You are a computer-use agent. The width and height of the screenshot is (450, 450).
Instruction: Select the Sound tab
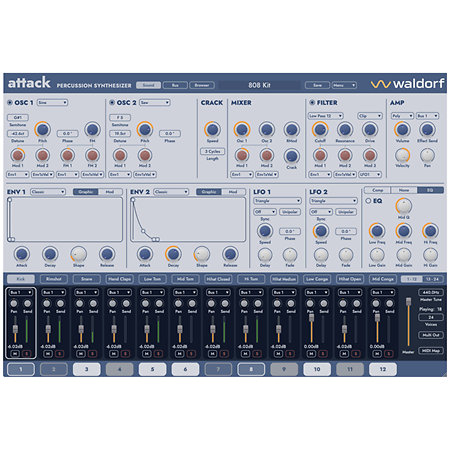[148, 85]
